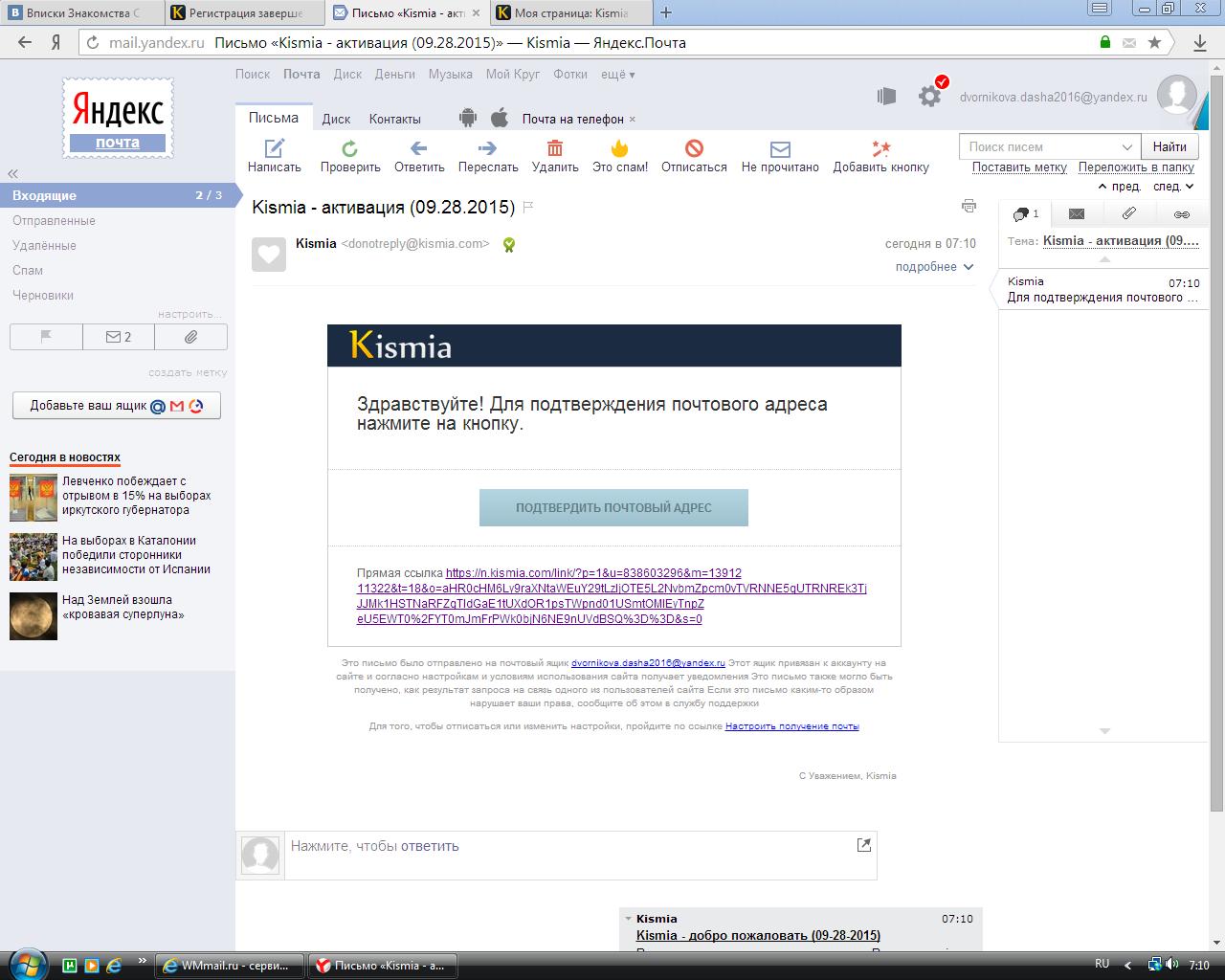Go to the next letter след.
This screenshot has height=980, width=1225.
click(x=1173, y=187)
